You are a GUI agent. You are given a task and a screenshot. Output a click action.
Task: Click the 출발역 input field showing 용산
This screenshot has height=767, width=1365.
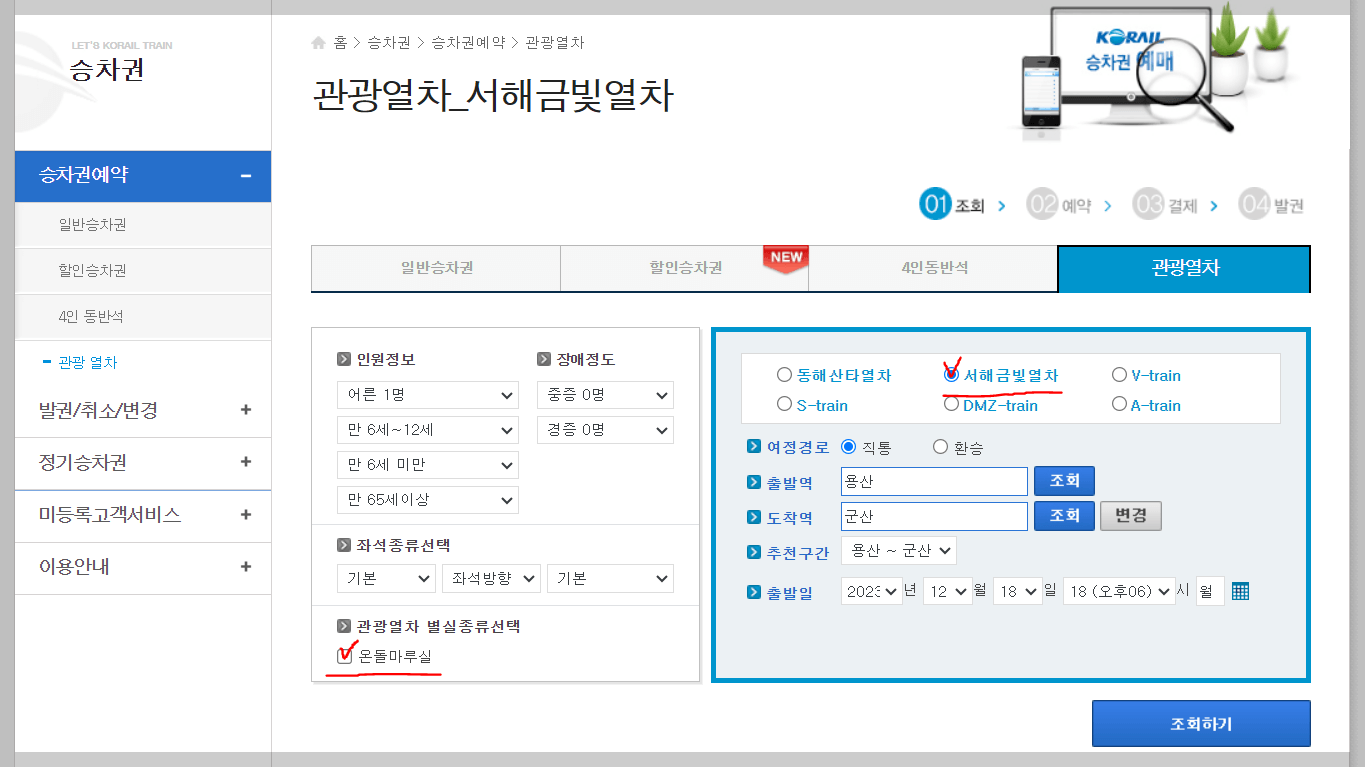(933, 481)
